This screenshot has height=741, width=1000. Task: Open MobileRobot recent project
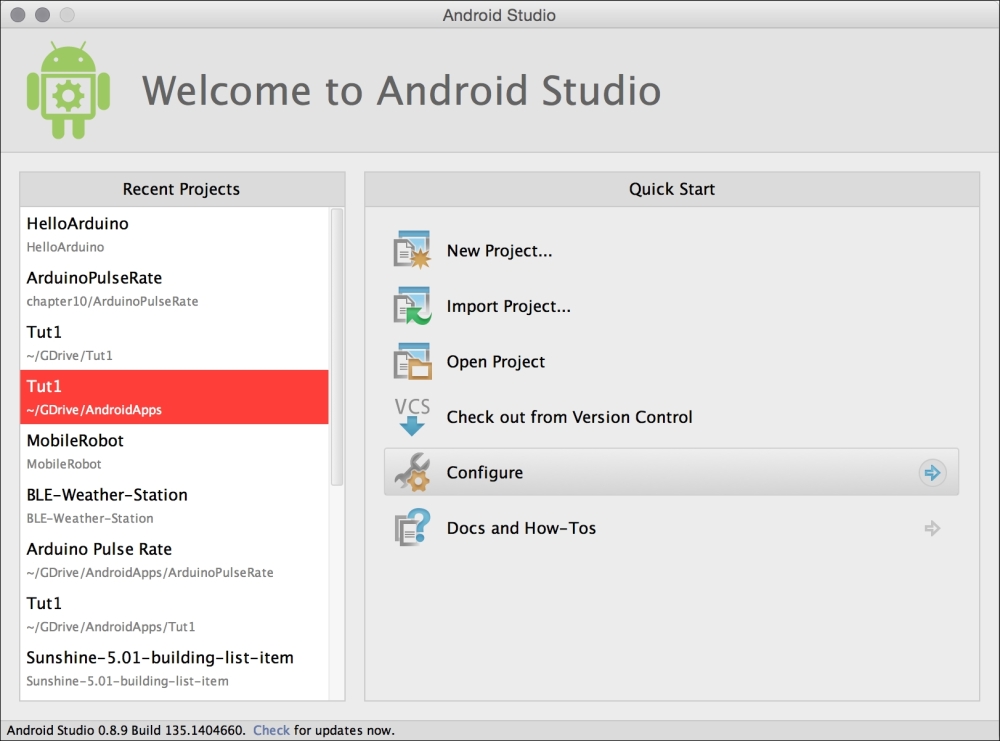pyautogui.click(x=174, y=451)
